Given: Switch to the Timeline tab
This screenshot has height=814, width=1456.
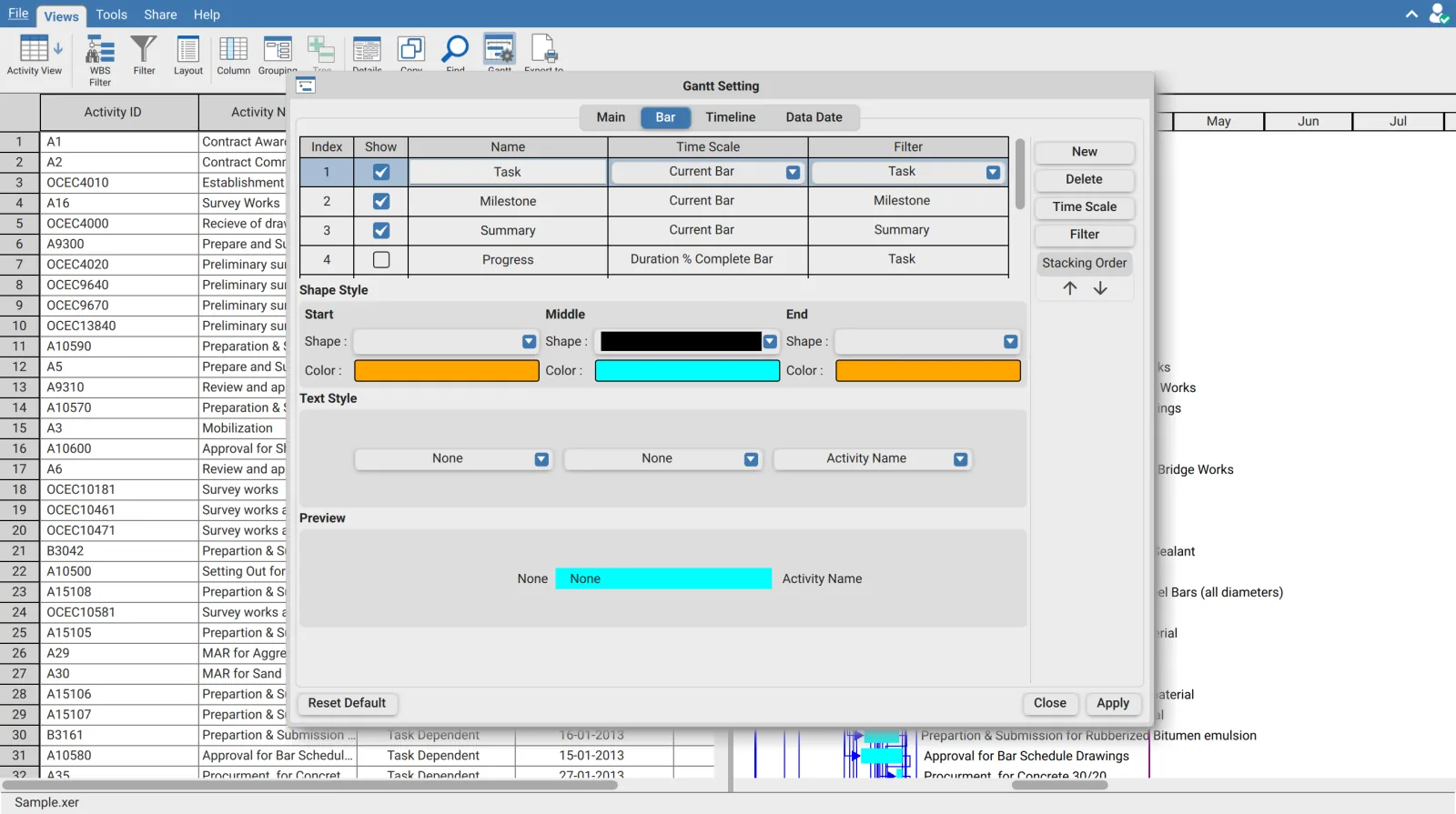Looking at the screenshot, I should 731,117.
